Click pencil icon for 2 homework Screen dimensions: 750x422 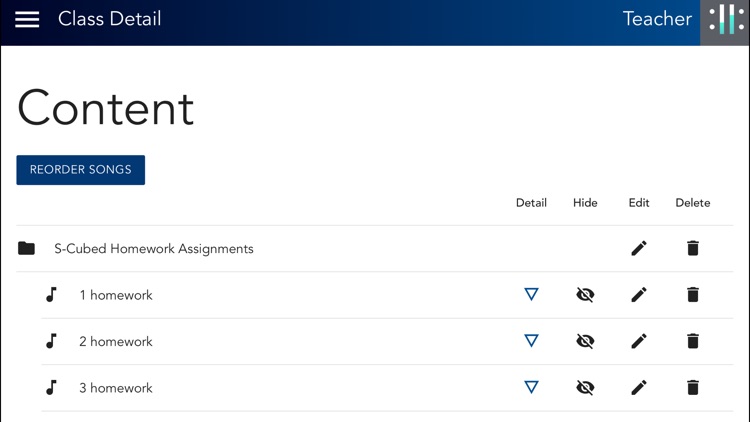(639, 341)
